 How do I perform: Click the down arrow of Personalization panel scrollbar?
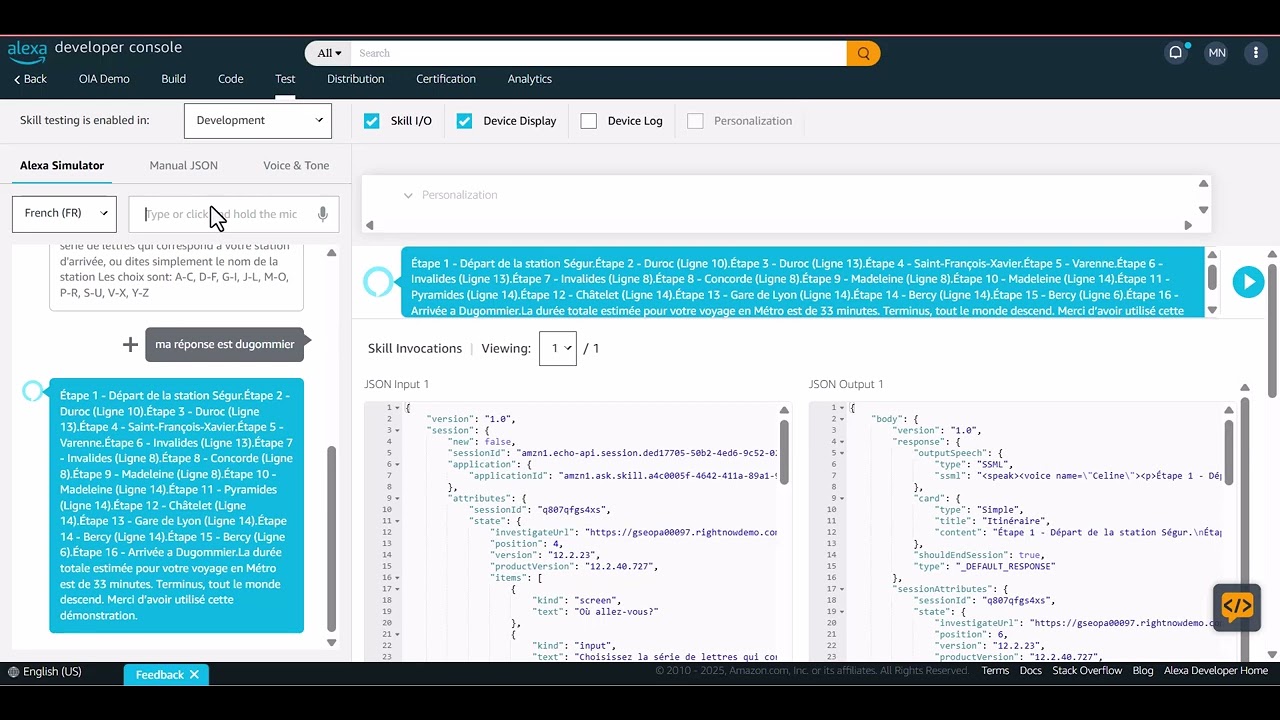[x=1203, y=210]
